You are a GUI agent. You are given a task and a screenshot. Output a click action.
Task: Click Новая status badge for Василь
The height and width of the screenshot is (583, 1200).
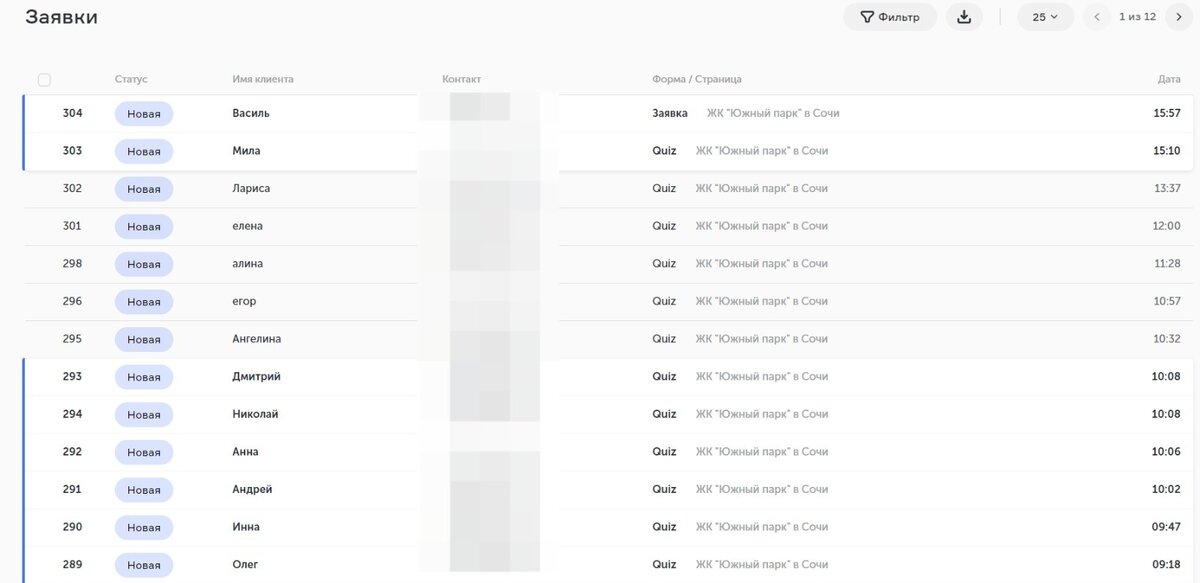(144, 114)
